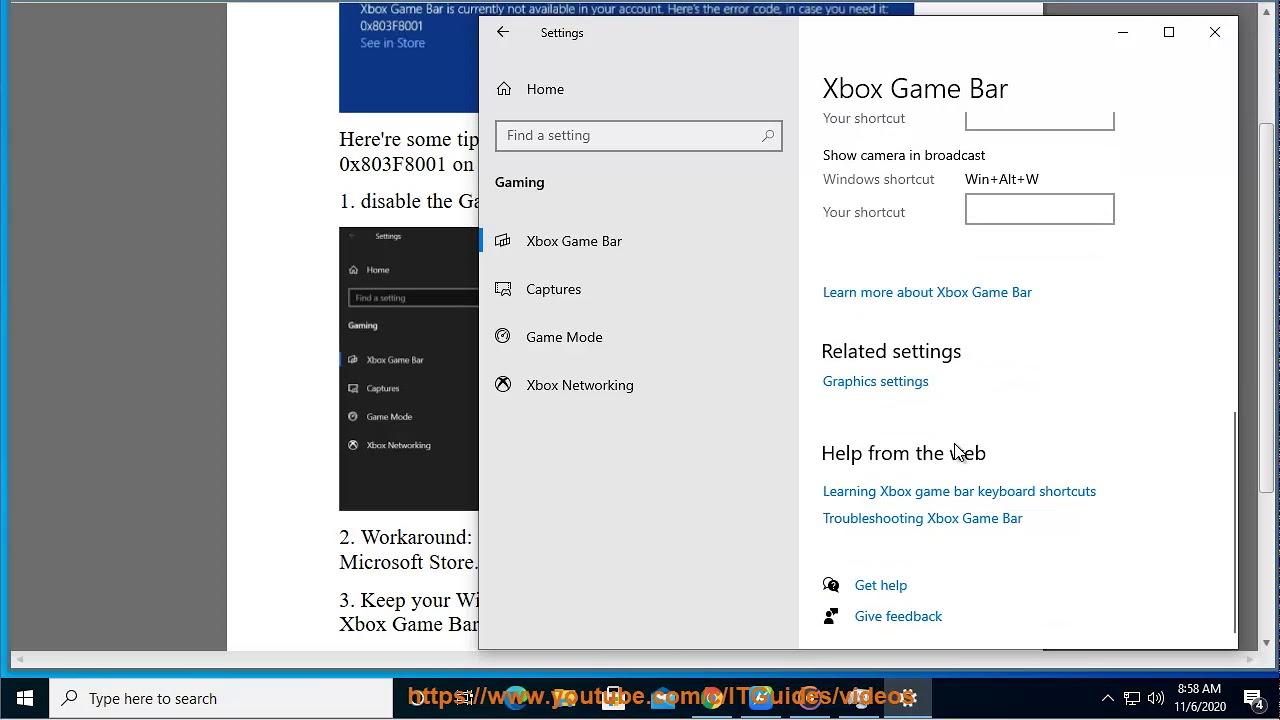Click the Captures sidebar icon

pos(503,289)
